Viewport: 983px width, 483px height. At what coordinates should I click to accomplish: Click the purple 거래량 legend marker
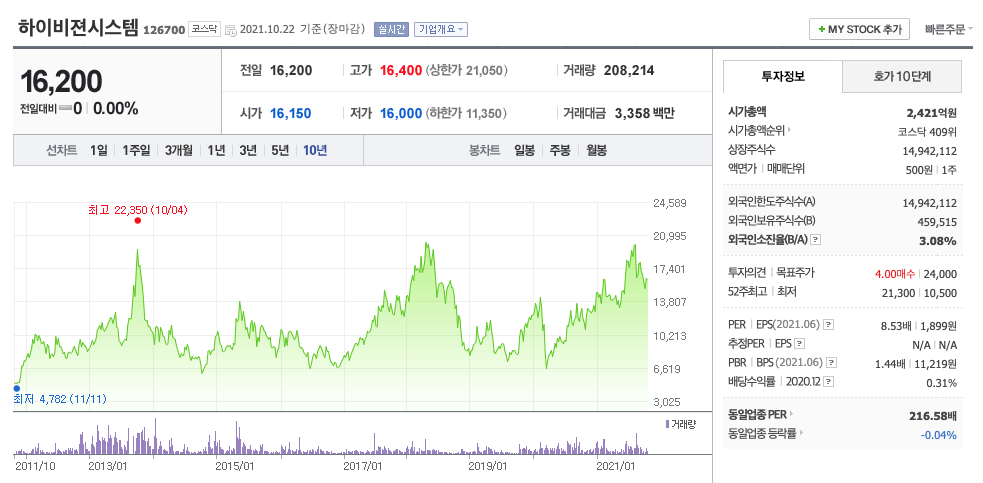(x=667, y=424)
